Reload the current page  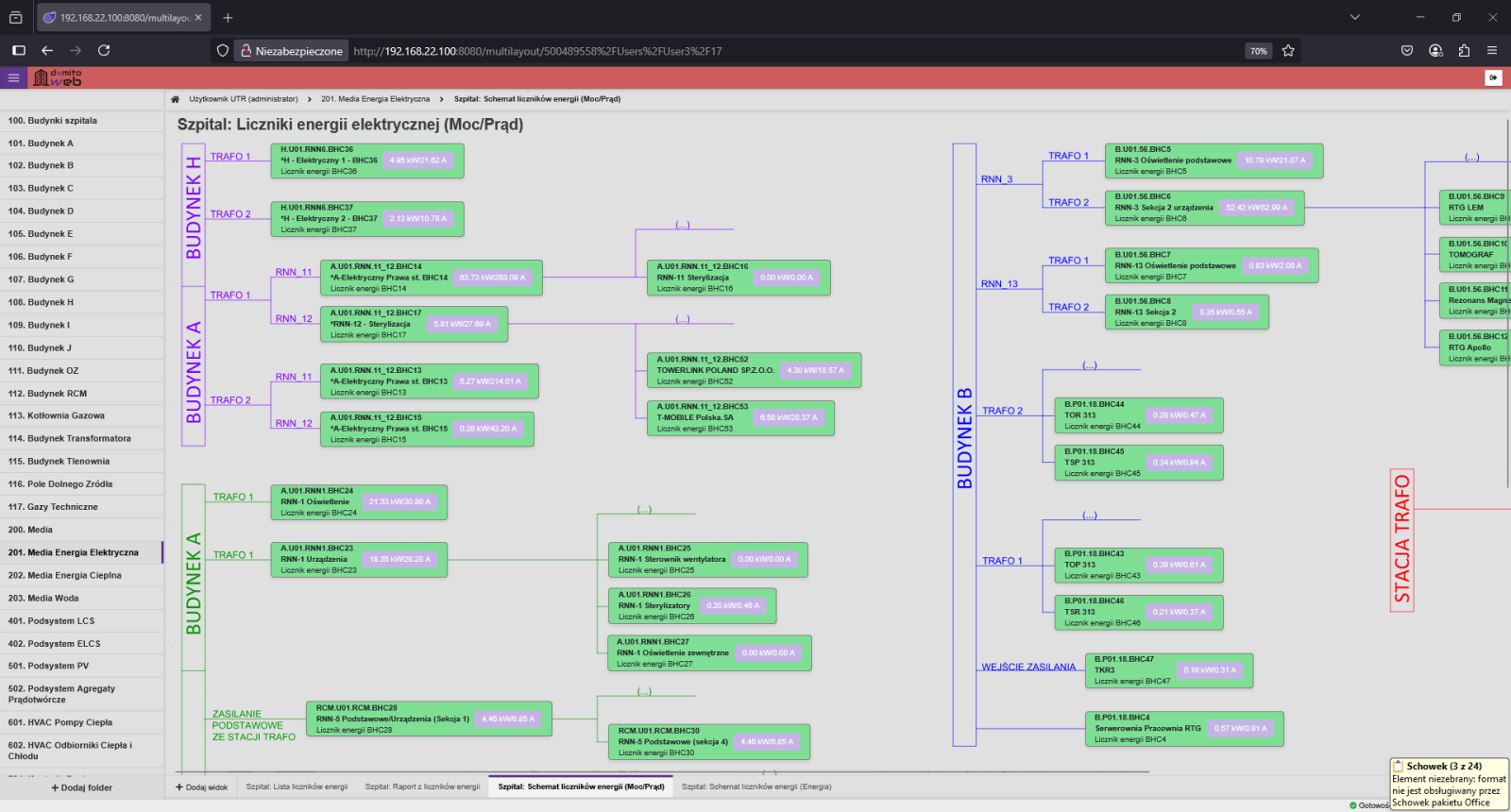pos(104,51)
